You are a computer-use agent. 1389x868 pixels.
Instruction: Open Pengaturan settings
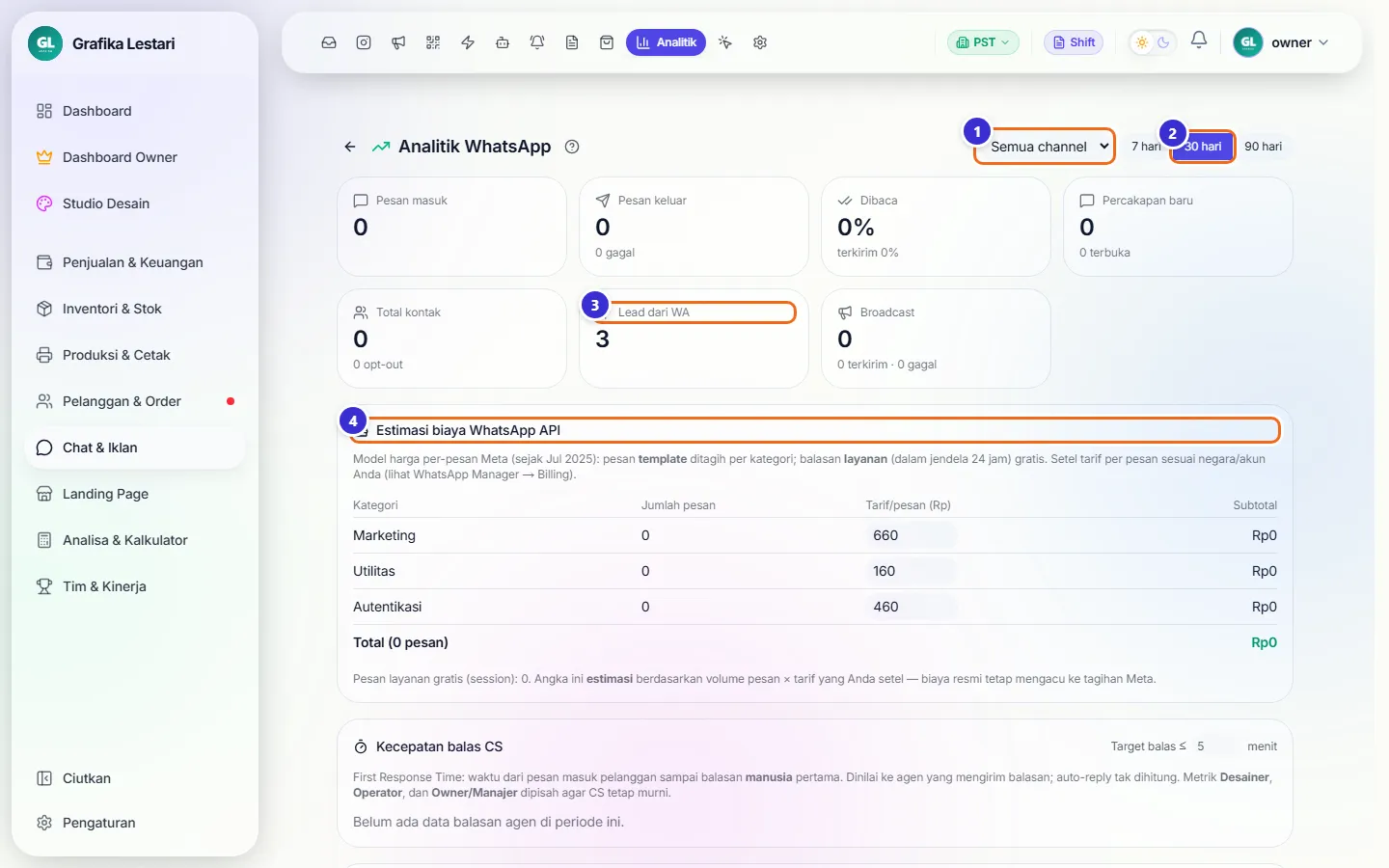coord(135,823)
